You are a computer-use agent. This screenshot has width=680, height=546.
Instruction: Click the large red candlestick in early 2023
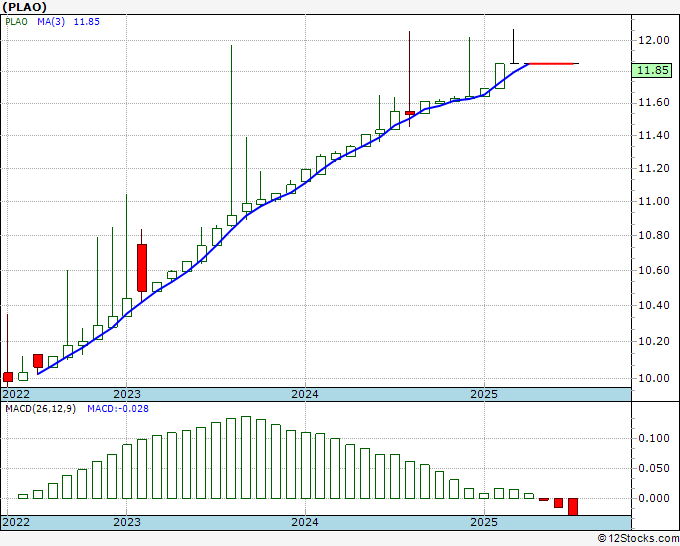pyautogui.click(x=142, y=267)
